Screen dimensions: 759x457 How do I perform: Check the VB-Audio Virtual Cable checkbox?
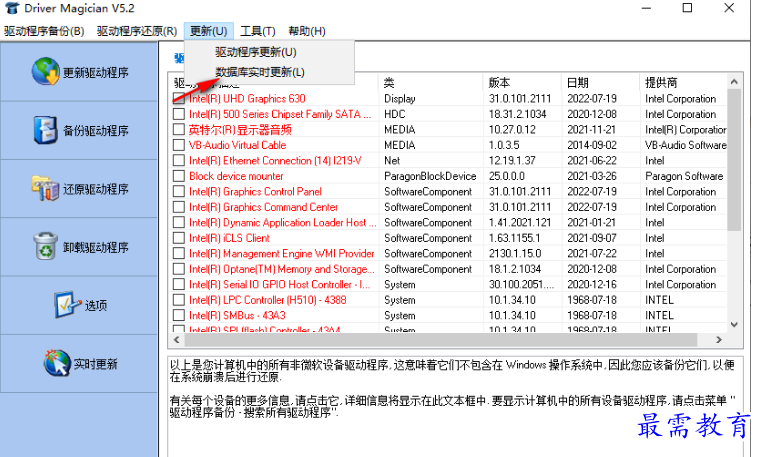(x=179, y=145)
